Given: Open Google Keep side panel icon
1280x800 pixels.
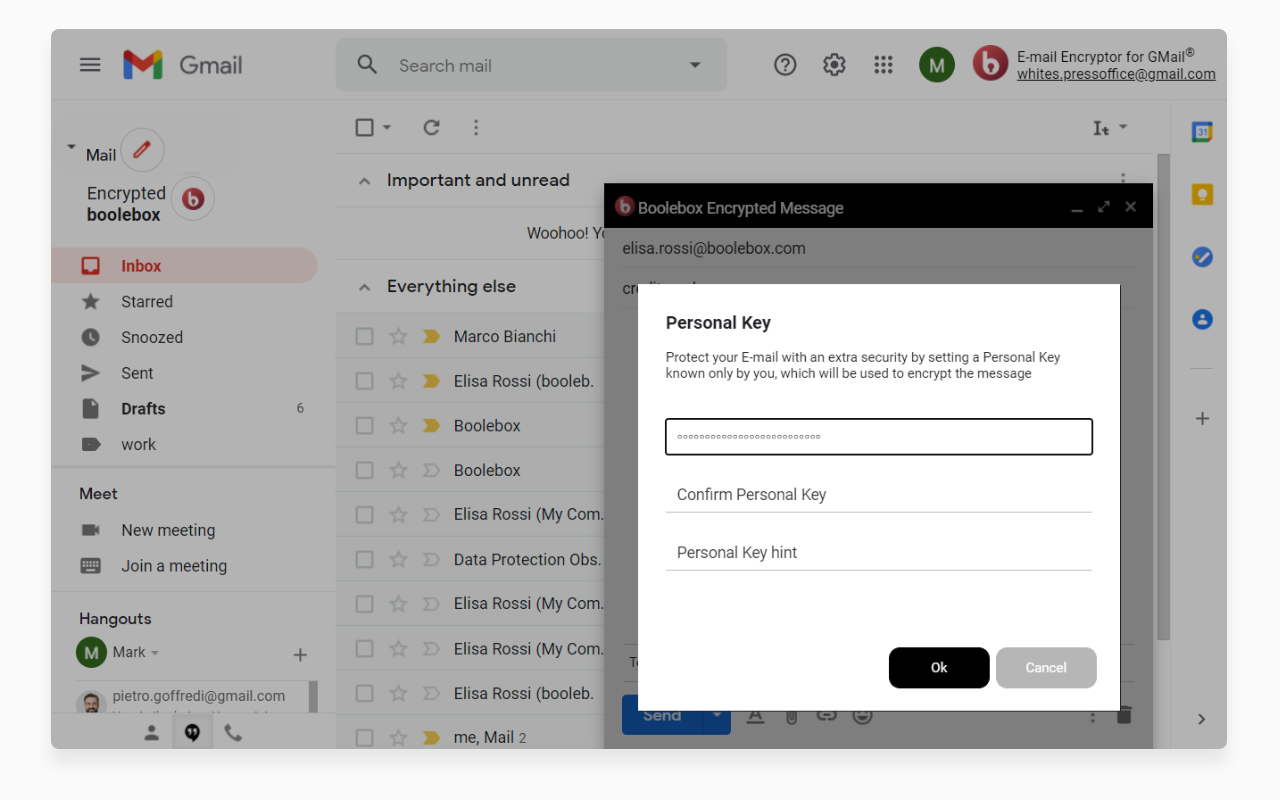Looking at the screenshot, I should pyautogui.click(x=1202, y=195).
